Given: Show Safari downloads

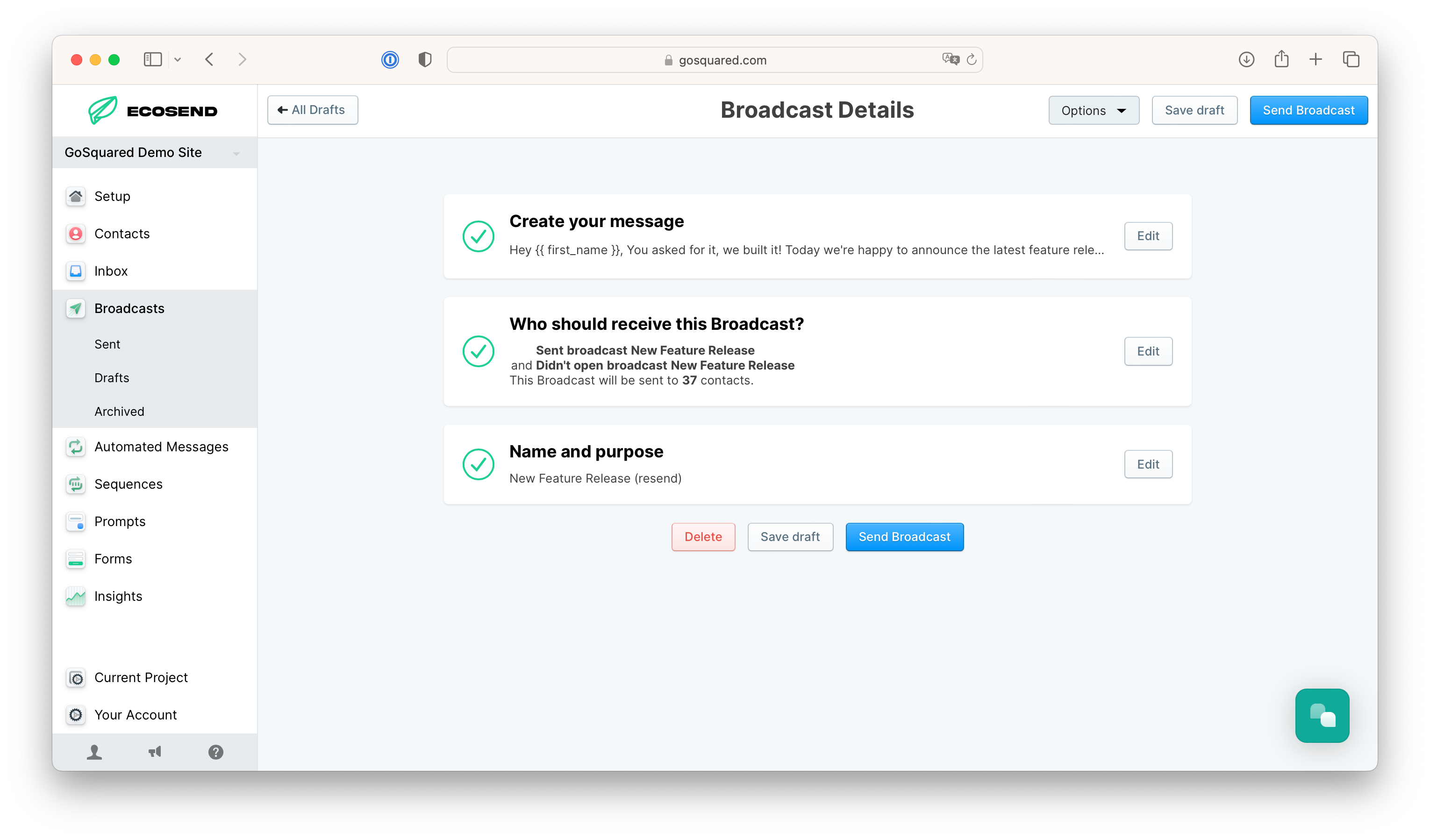Looking at the screenshot, I should point(1246,59).
